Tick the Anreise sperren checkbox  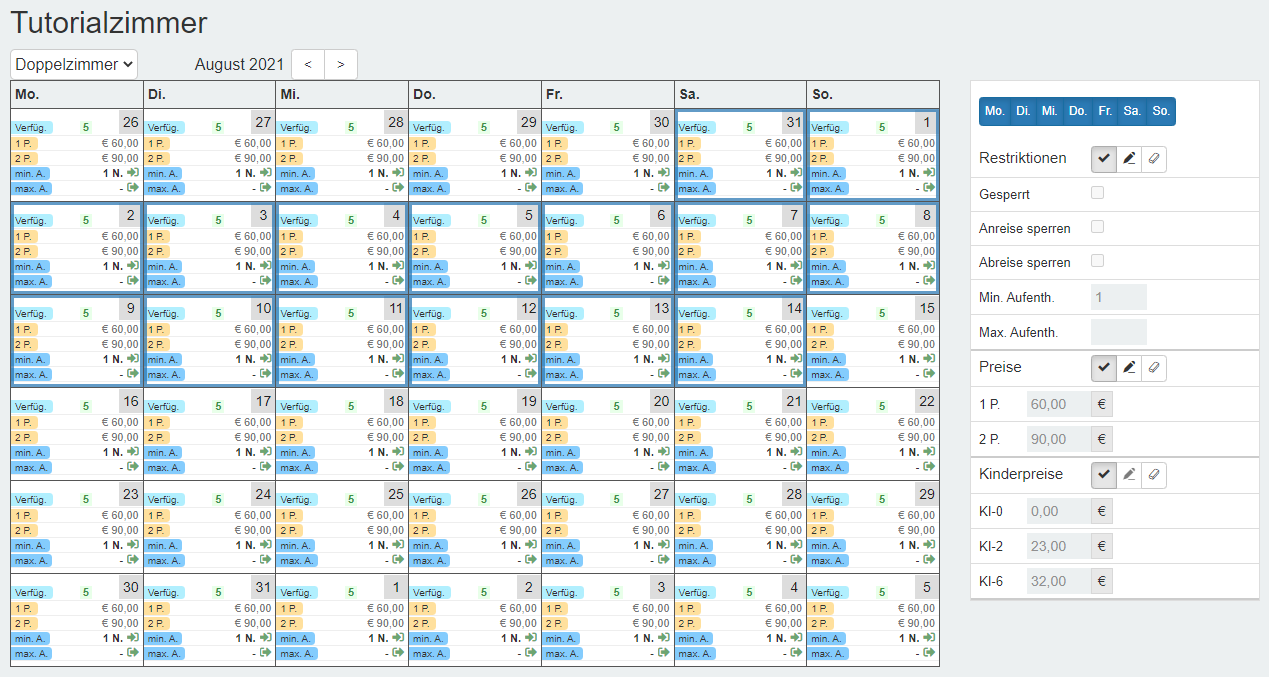pos(1097,228)
